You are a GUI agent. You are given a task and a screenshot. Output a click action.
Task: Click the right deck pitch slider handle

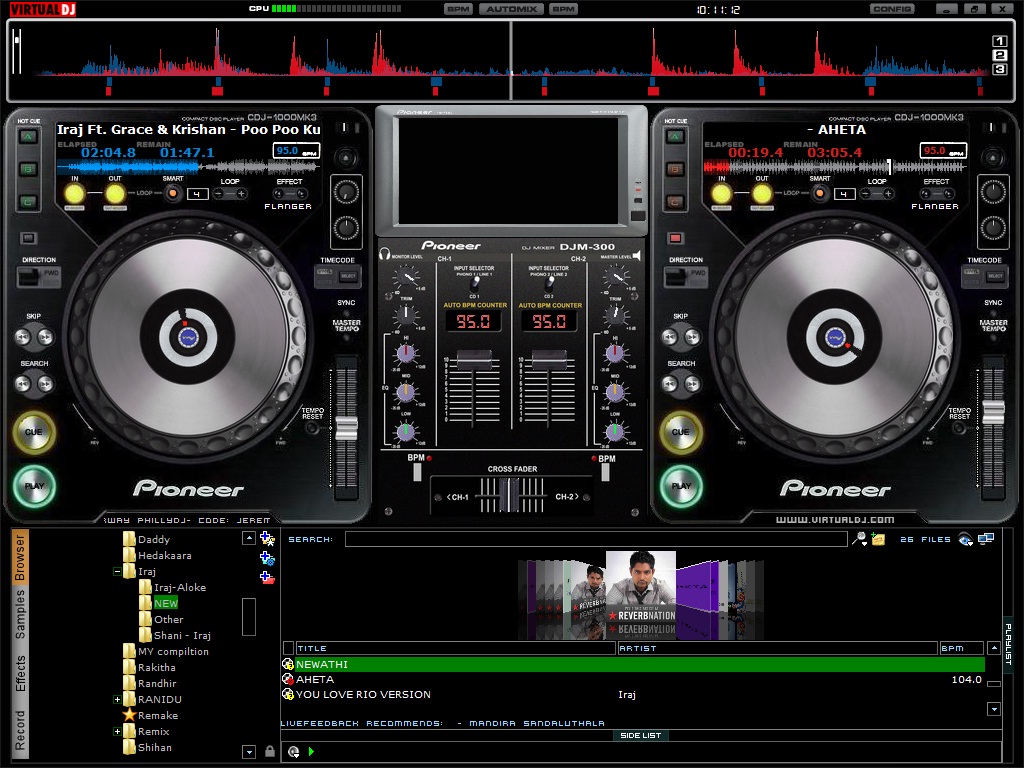993,411
